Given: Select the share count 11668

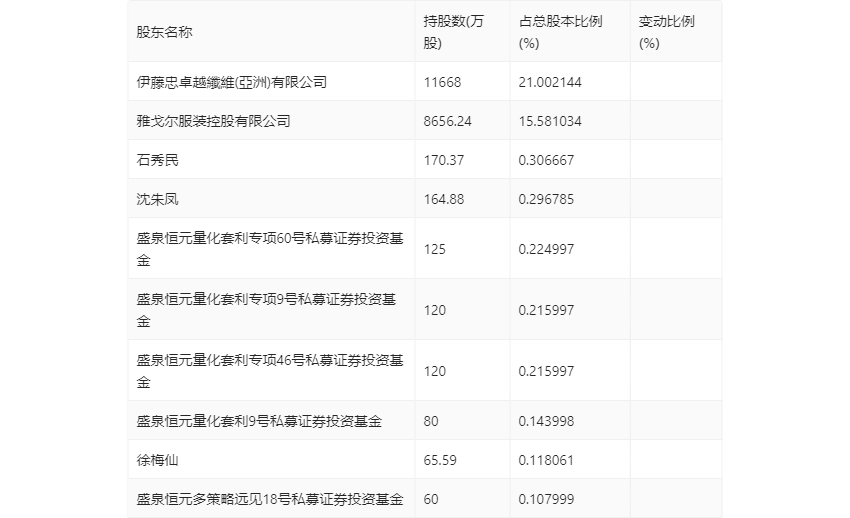Looking at the screenshot, I should coord(442,82).
